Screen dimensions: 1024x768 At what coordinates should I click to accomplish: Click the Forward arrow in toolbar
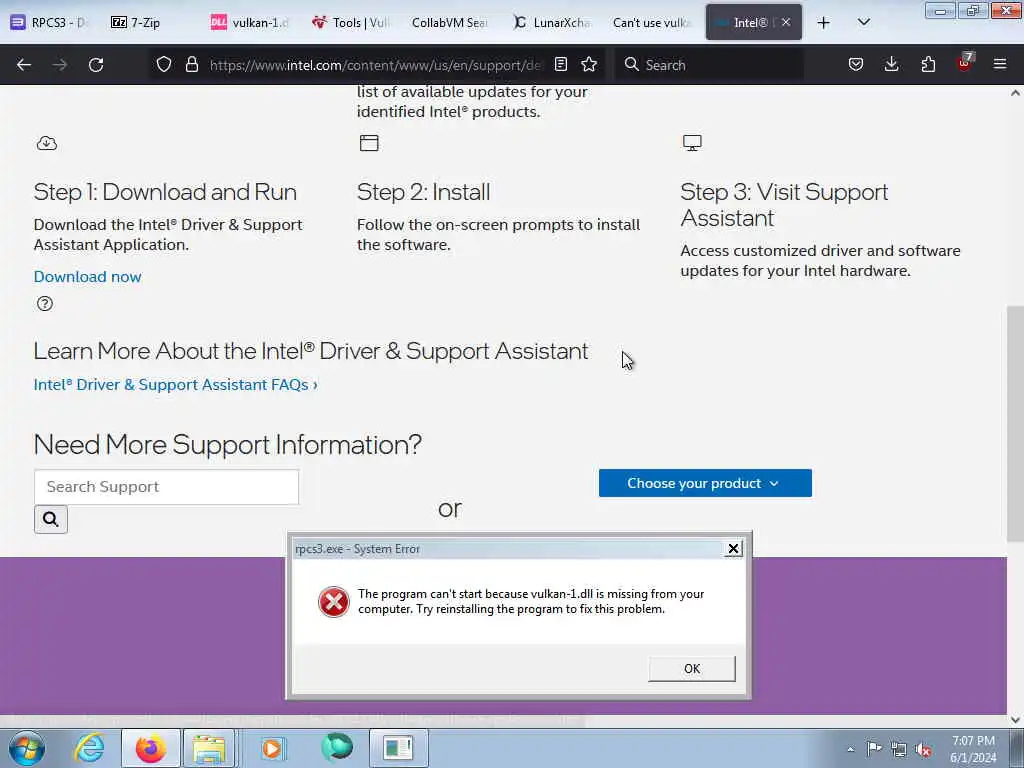60,65
